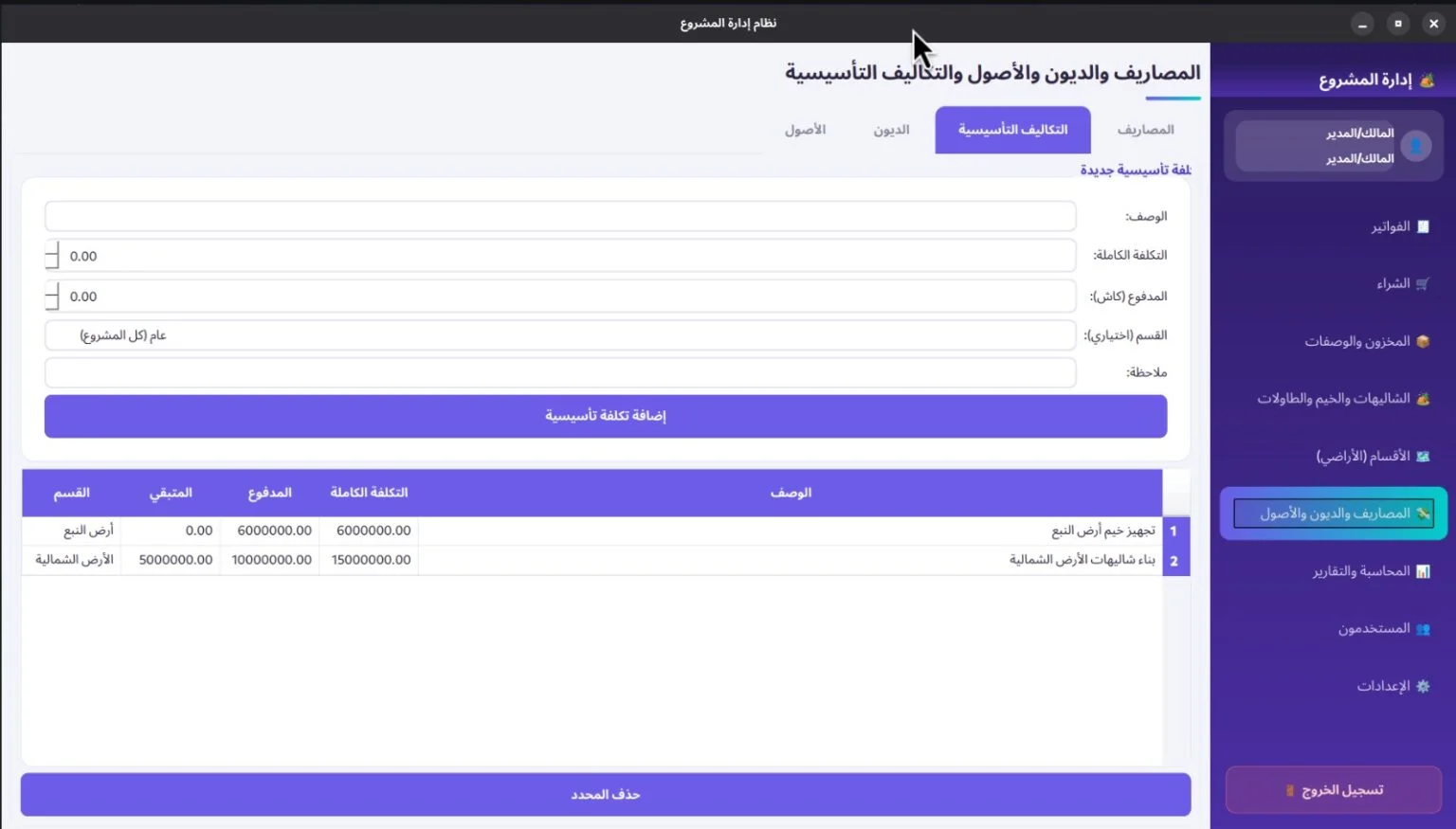Click تسجيل الخروج logout button
This screenshot has height=829, width=1456.
tap(1334, 790)
